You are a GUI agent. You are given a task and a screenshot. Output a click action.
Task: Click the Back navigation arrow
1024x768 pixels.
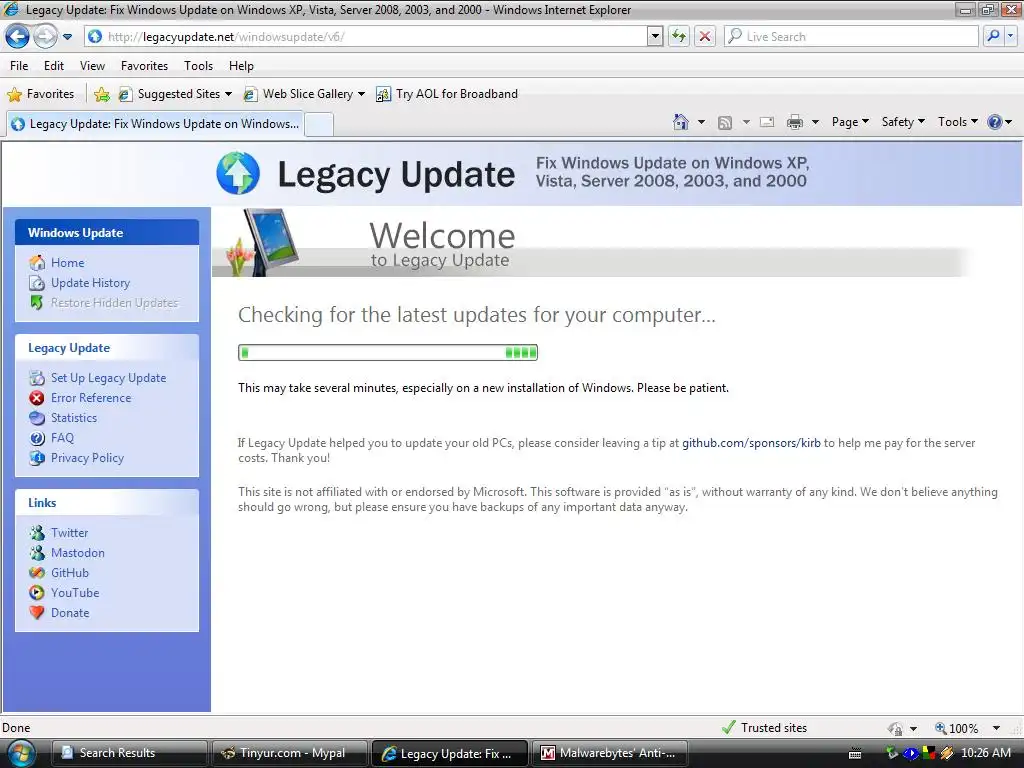18,37
